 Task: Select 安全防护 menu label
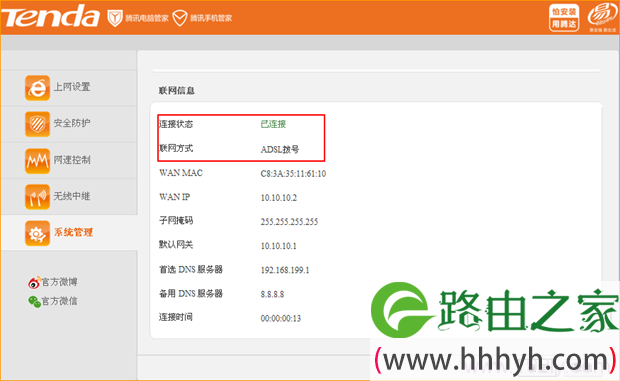click(x=72, y=123)
